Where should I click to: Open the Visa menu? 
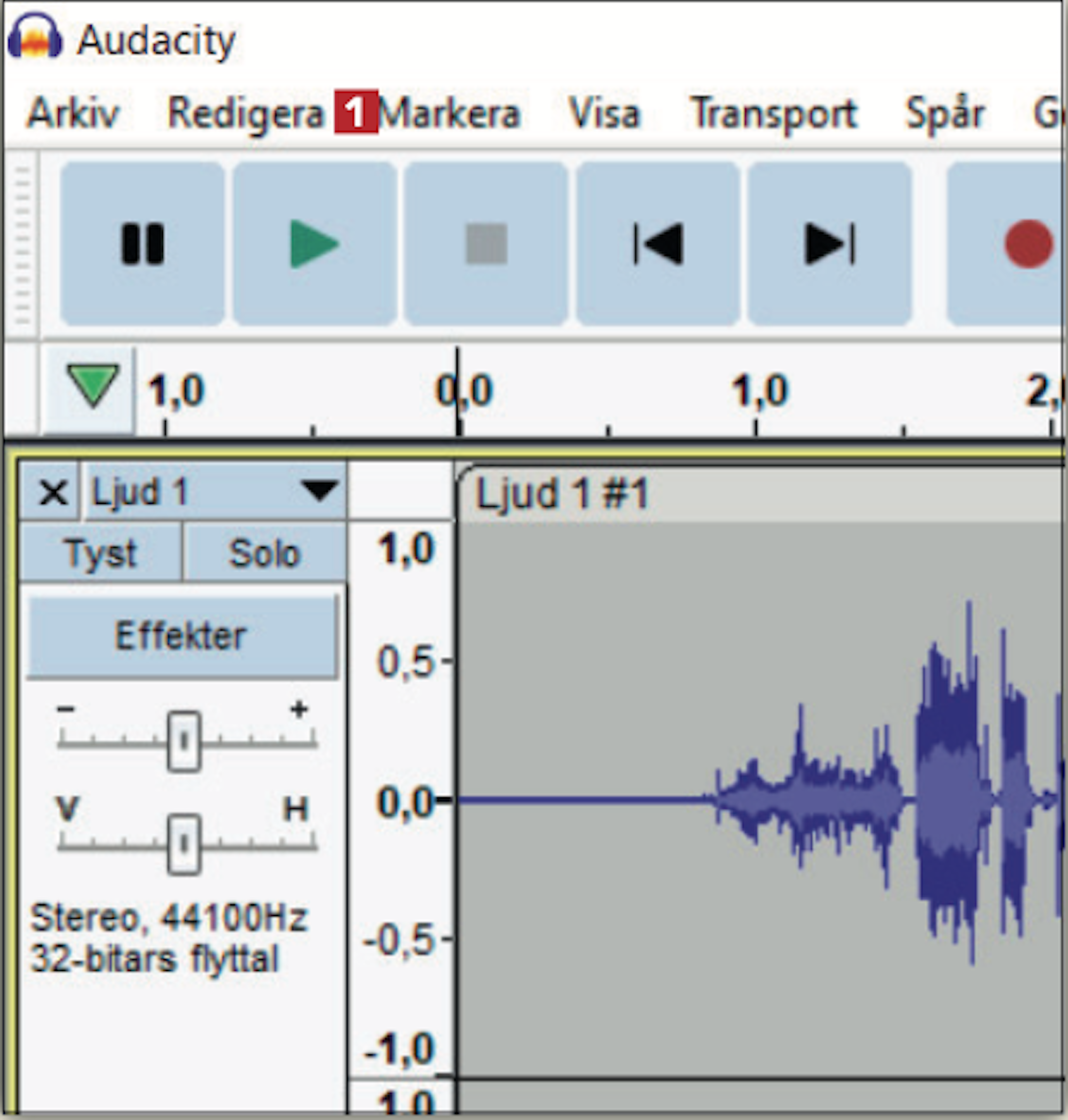tap(604, 113)
